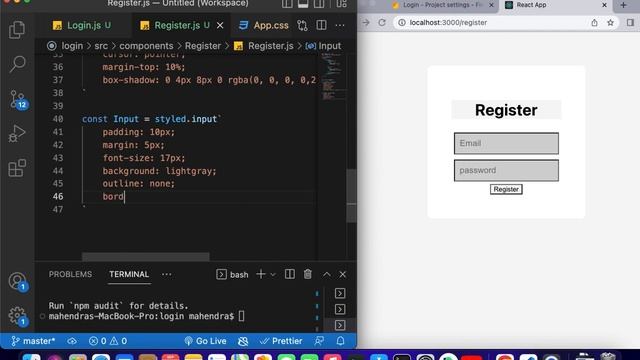The width and height of the screenshot is (640, 360).
Task: Start Go Live server
Action: tap(205, 341)
